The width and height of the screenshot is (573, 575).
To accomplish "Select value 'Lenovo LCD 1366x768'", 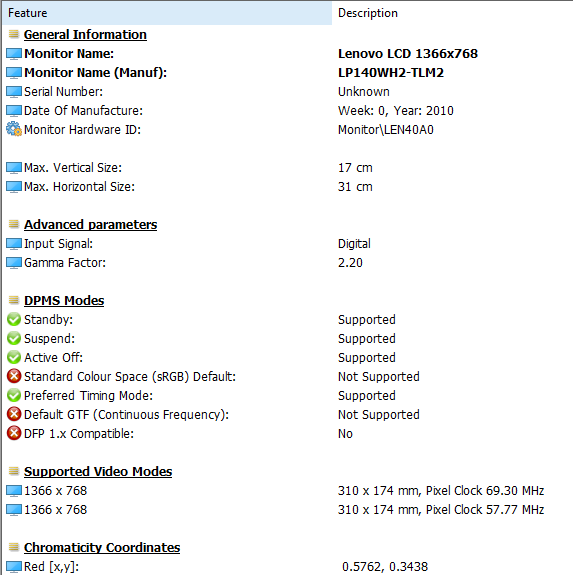I will [408, 54].
